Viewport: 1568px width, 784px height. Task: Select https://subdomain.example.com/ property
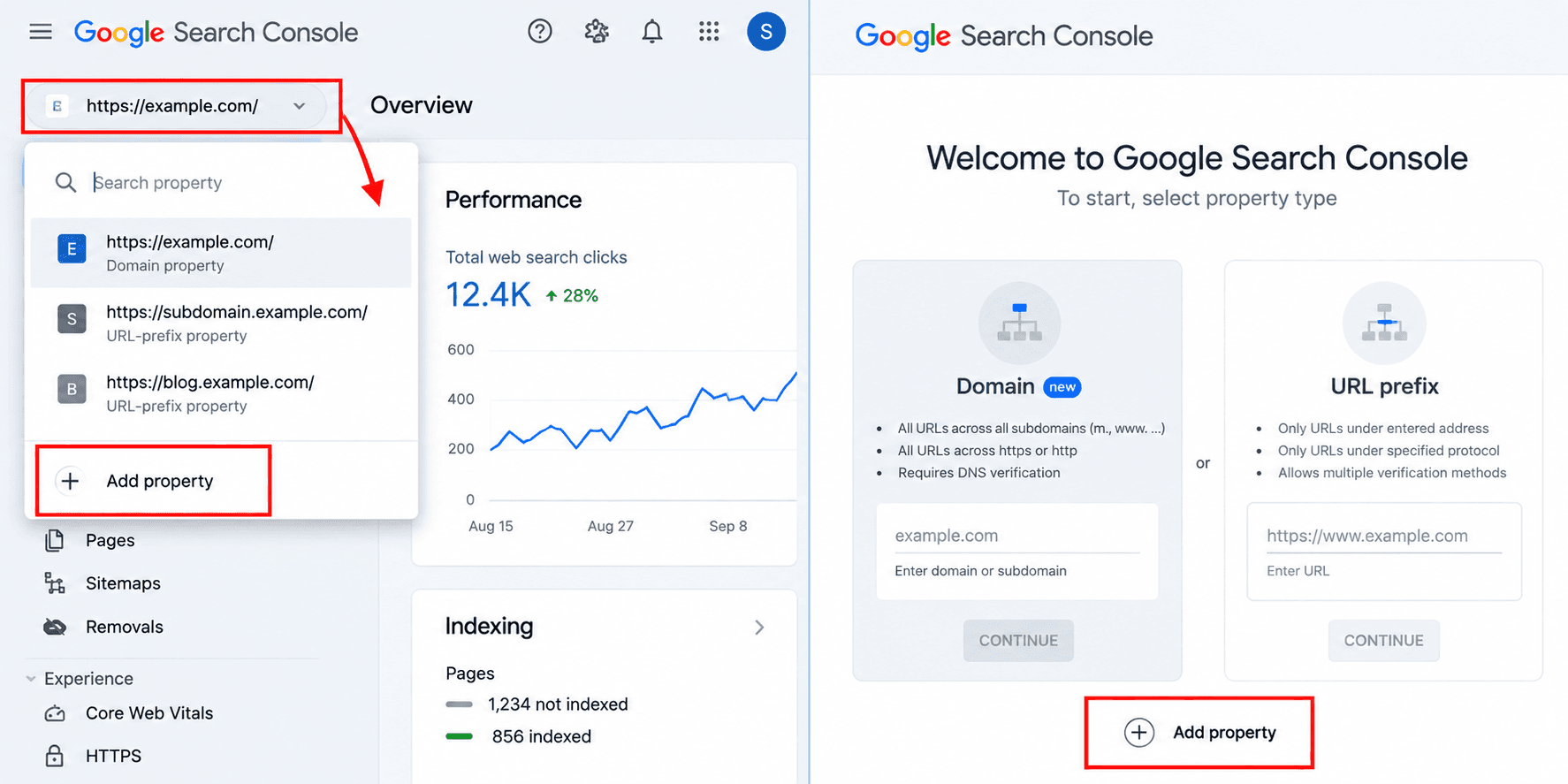[x=221, y=323]
